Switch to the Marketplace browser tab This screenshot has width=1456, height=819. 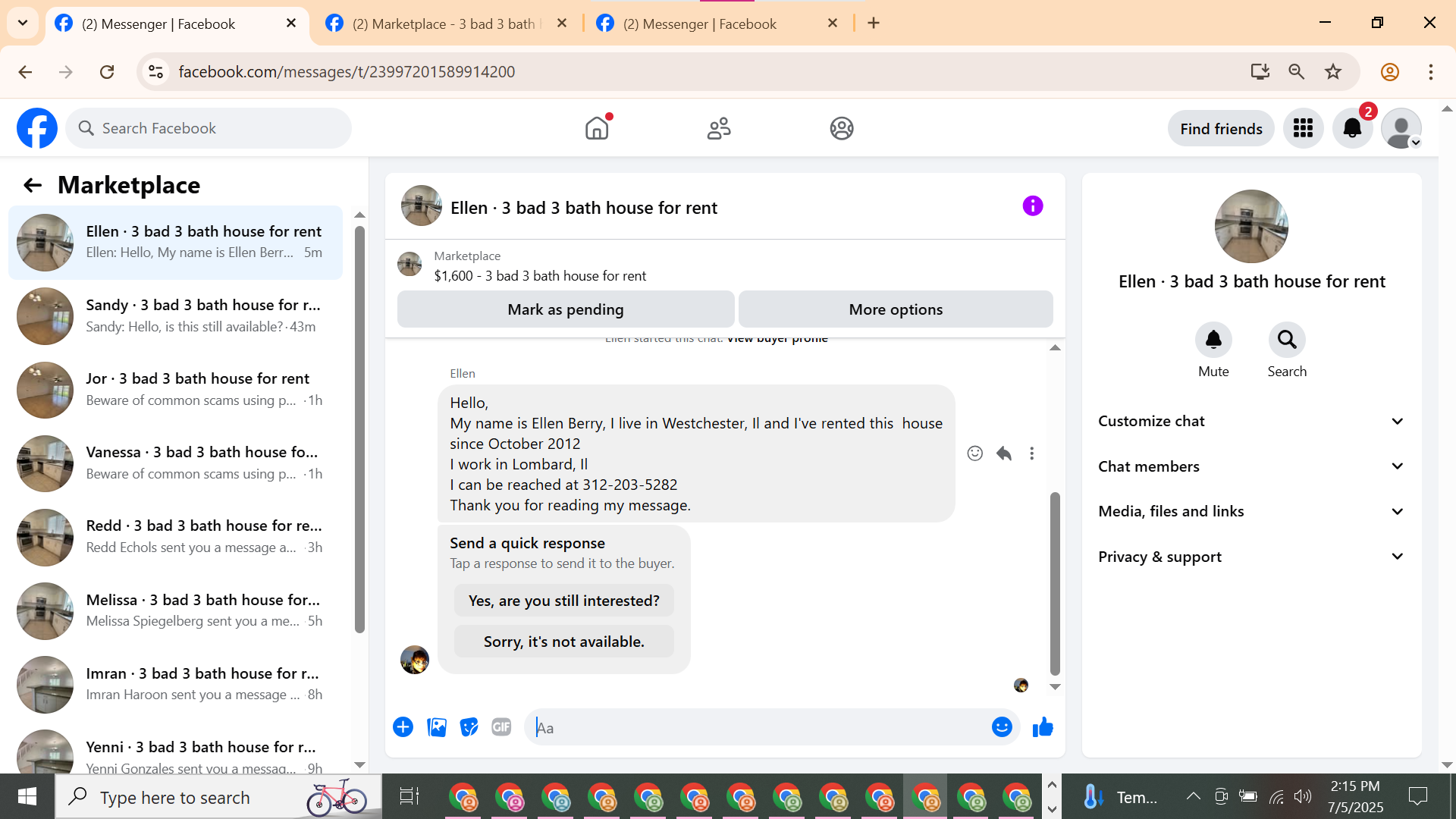(444, 24)
